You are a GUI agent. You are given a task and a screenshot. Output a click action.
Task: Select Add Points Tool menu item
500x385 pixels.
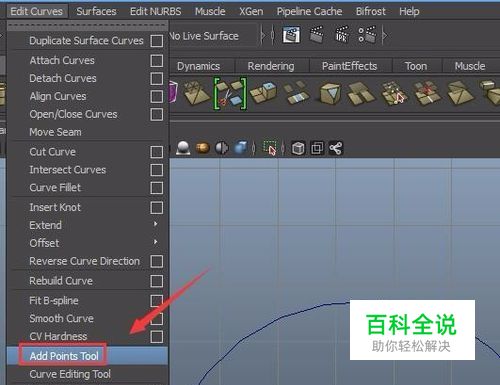pyautogui.click(x=87, y=356)
